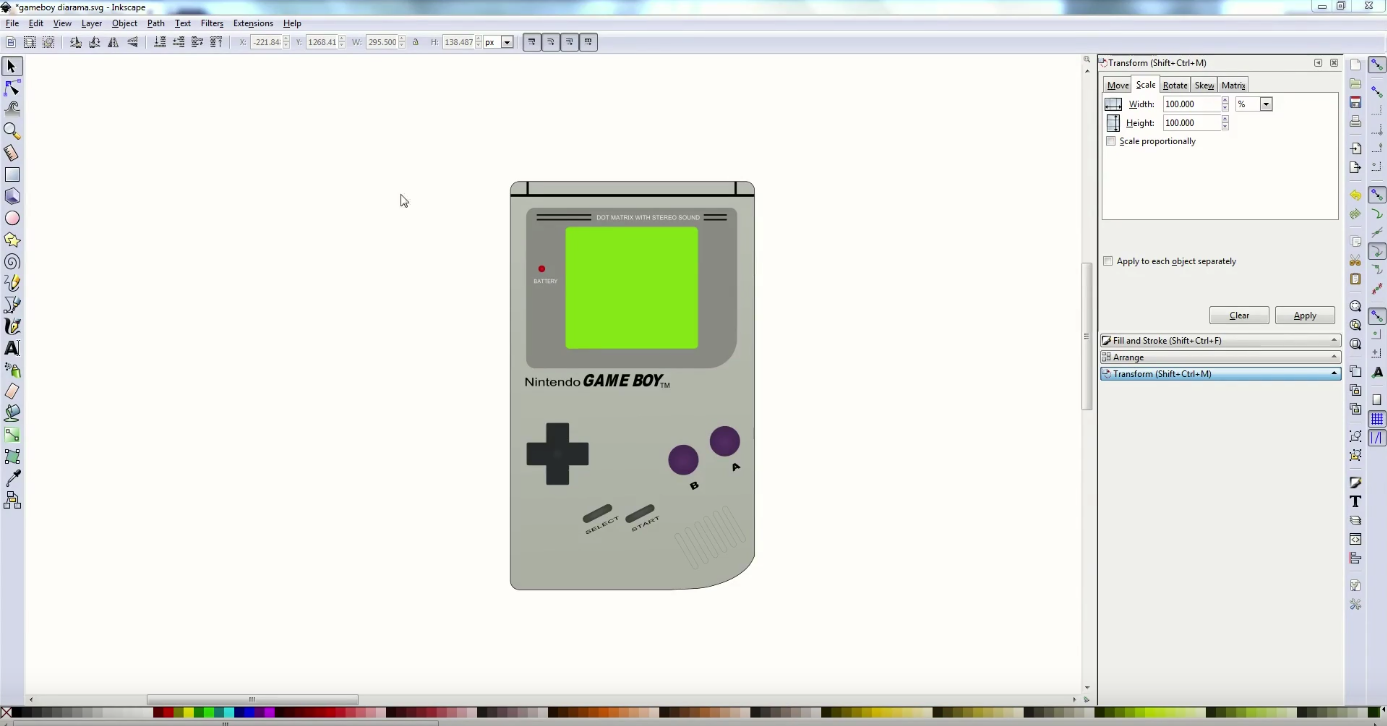Increase Width value with up spinner arrow
The width and height of the screenshot is (1387, 726).
(1225, 101)
